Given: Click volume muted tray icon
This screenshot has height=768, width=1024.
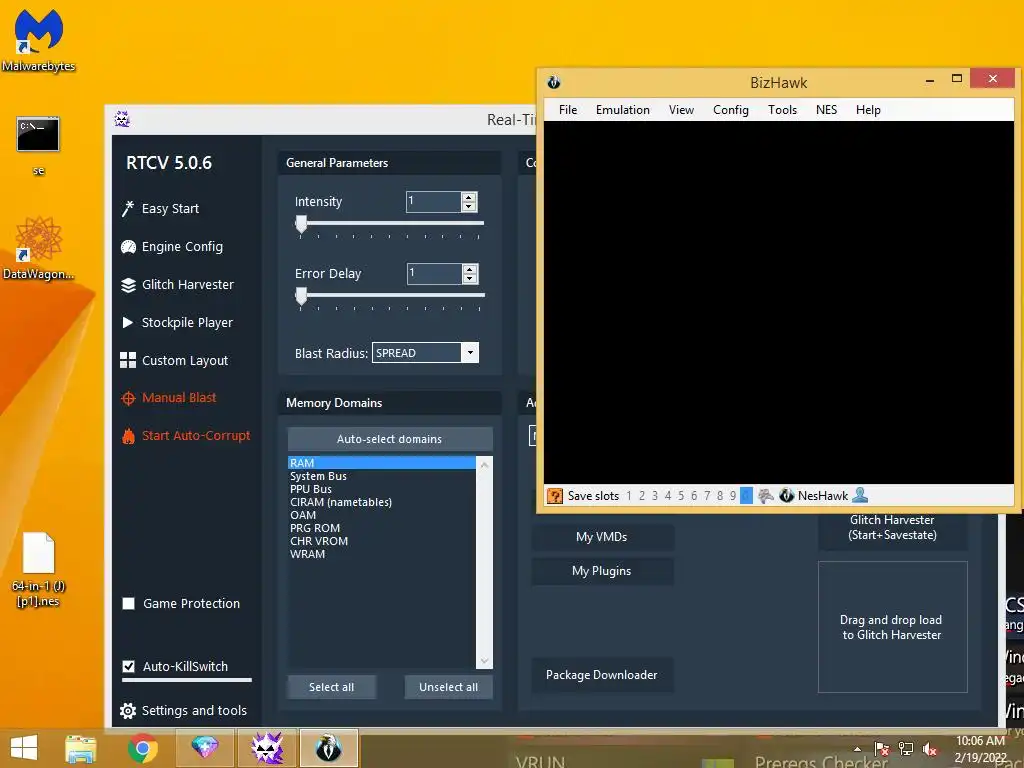Looking at the screenshot, I should click(x=929, y=749).
